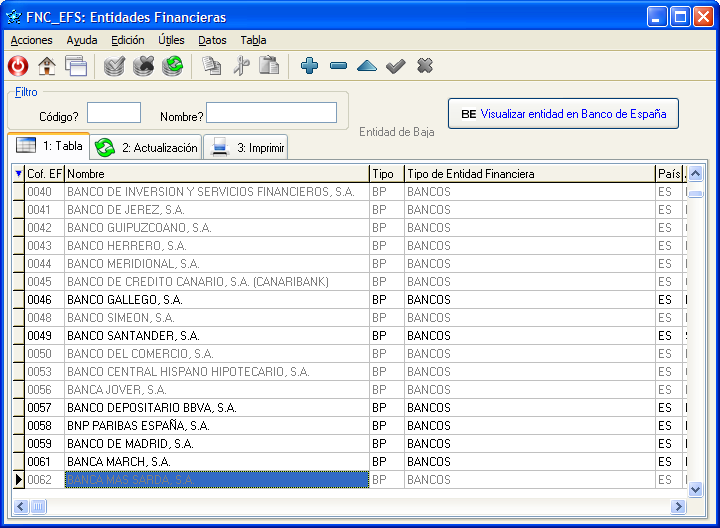The image size is (720, 528).
Task: Cancel changes with gray X icon
Action: pyautogui.click(x=425, y=66)
